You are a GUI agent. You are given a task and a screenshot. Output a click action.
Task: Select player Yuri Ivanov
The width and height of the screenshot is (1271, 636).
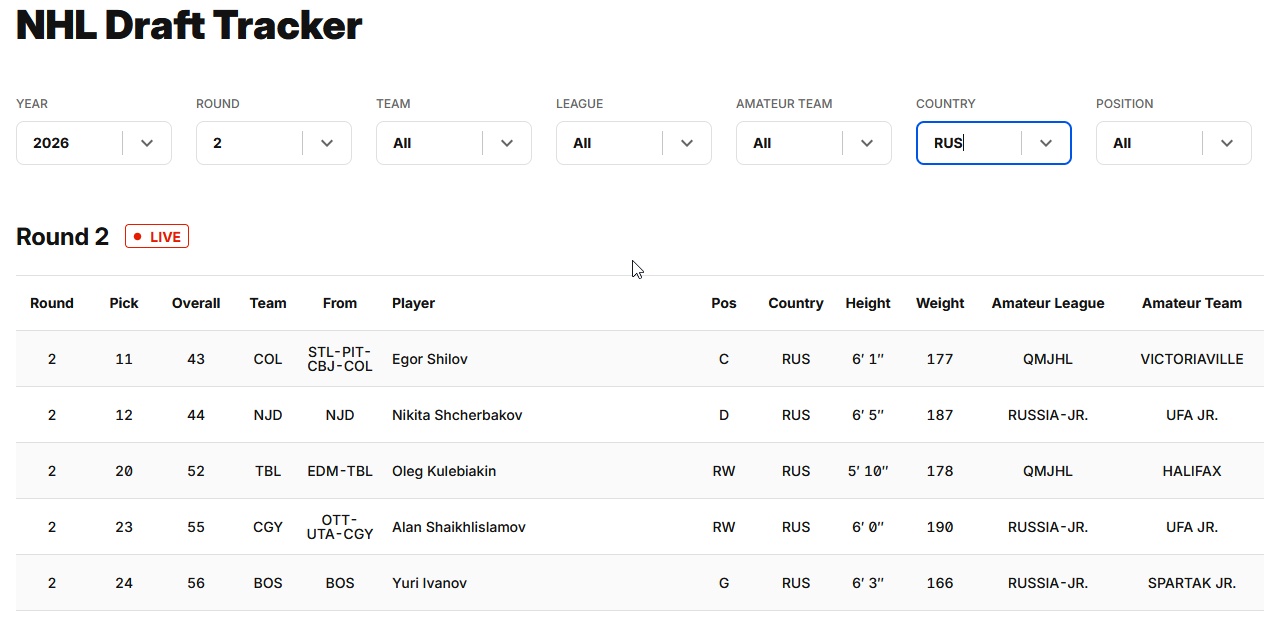coord(429,583)
